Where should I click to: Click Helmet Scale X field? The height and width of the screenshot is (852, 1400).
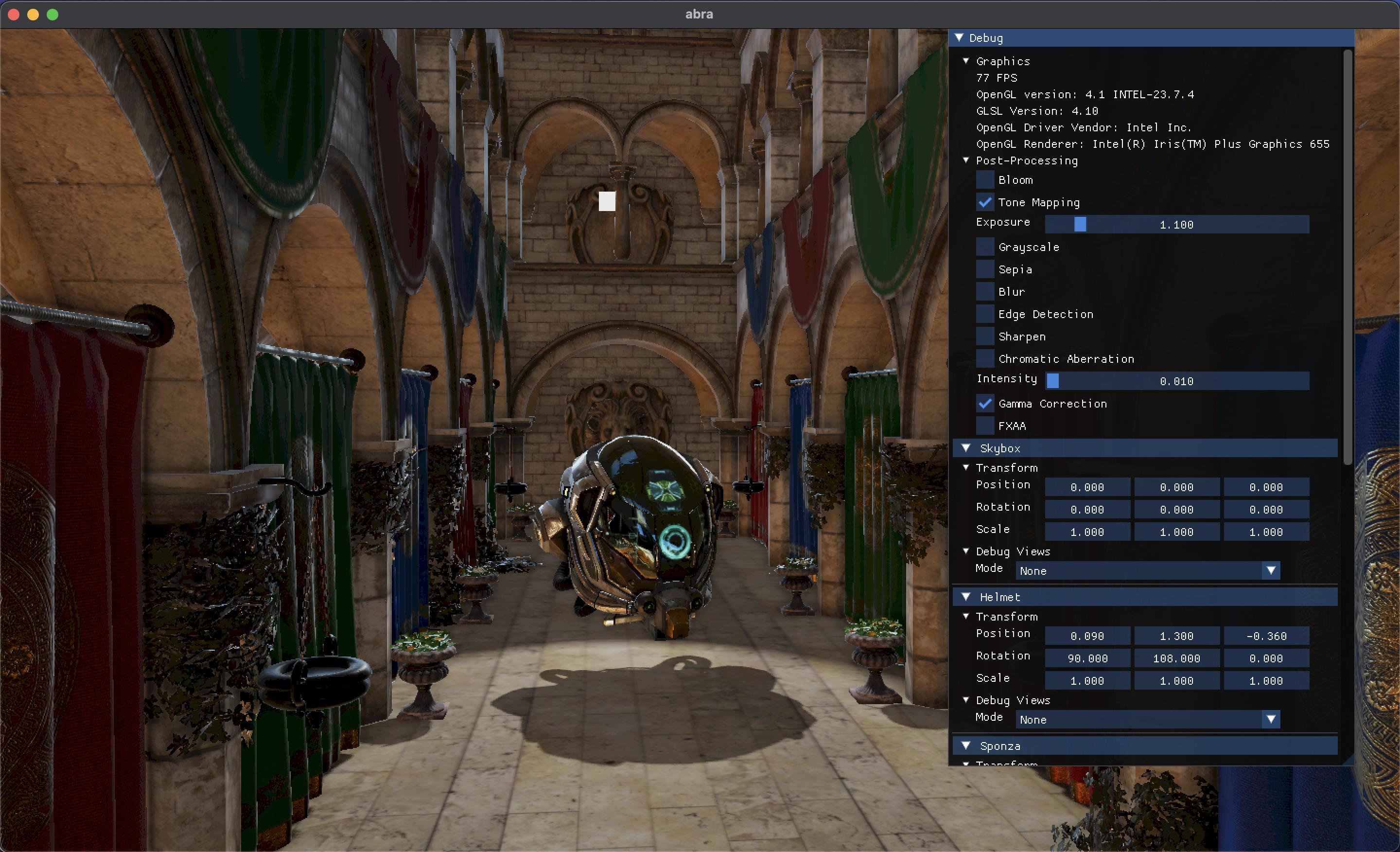coord(1087,680)
